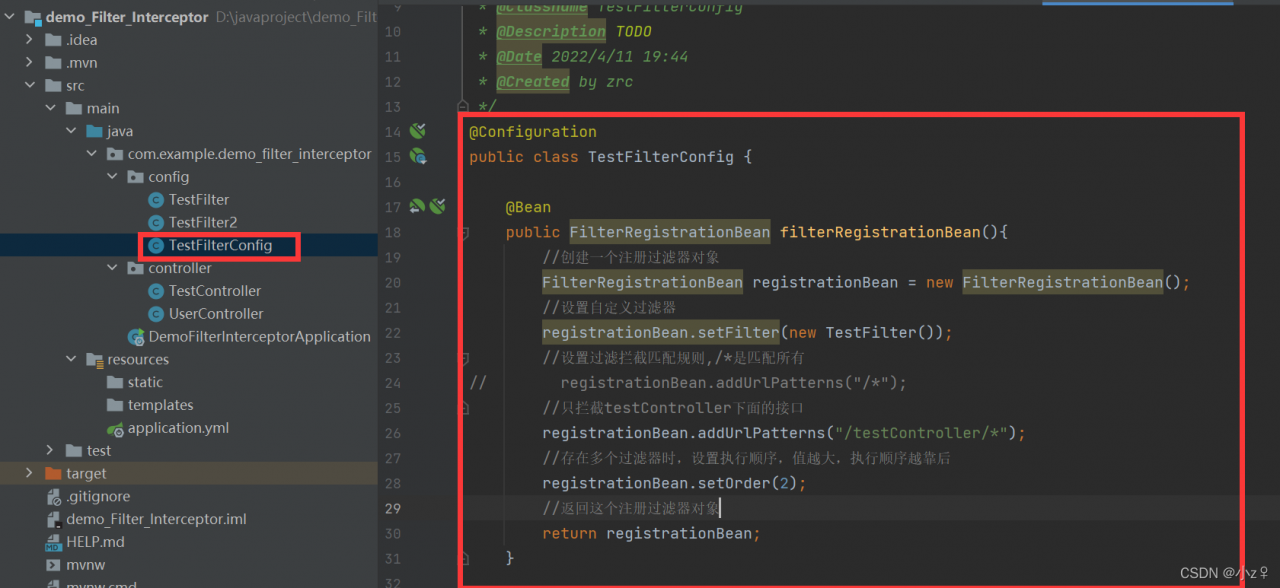Click the config package folder icon

coord(135,177)
